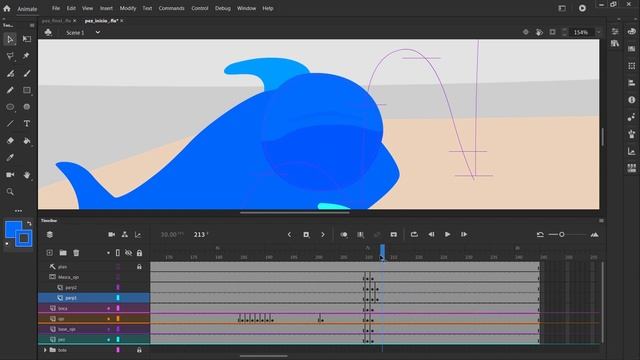Select the Fluid Brush tool
Viewport: 640px width, 360px height.
tap(10, 73)
